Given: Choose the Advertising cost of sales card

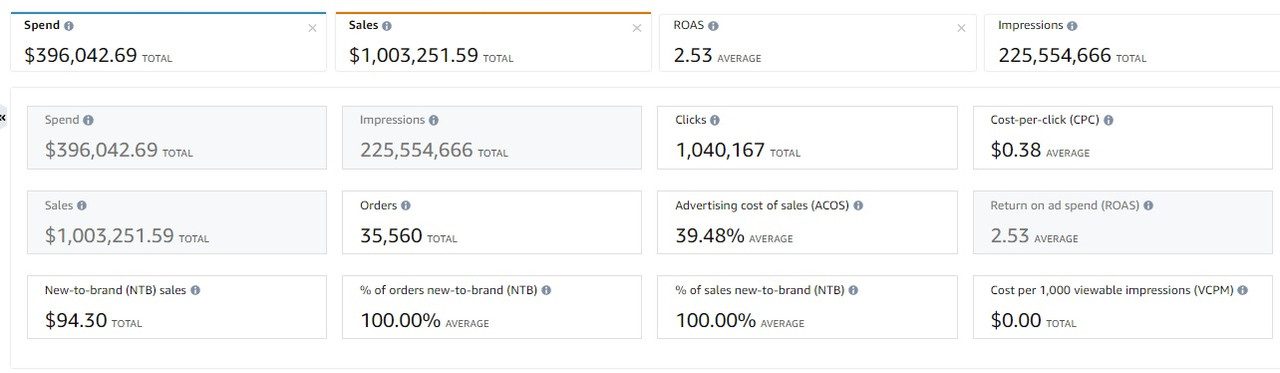Looking at the screenshot, I should 807,222.
